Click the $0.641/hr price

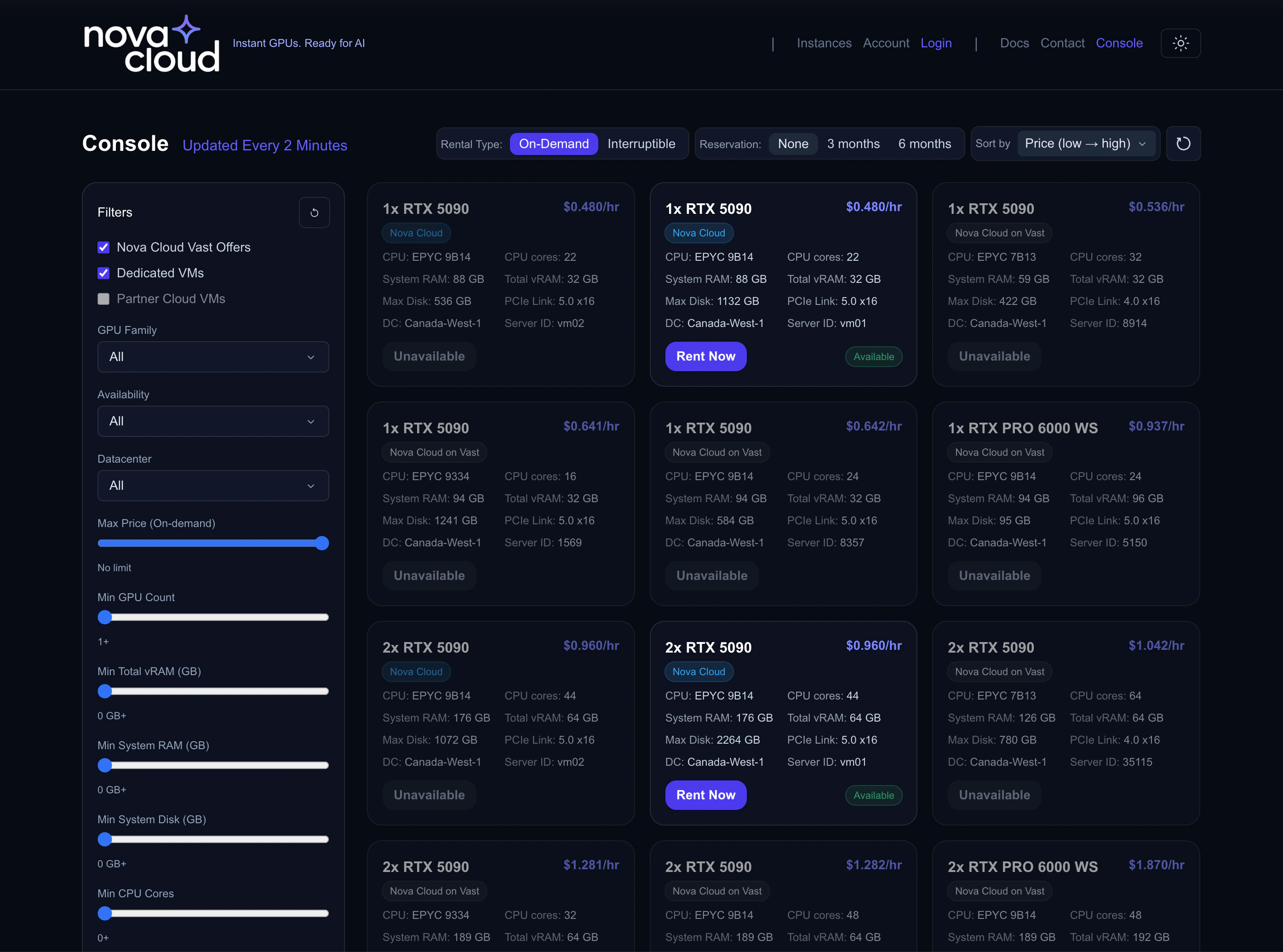pyautogui.click(x=591, y=426)
